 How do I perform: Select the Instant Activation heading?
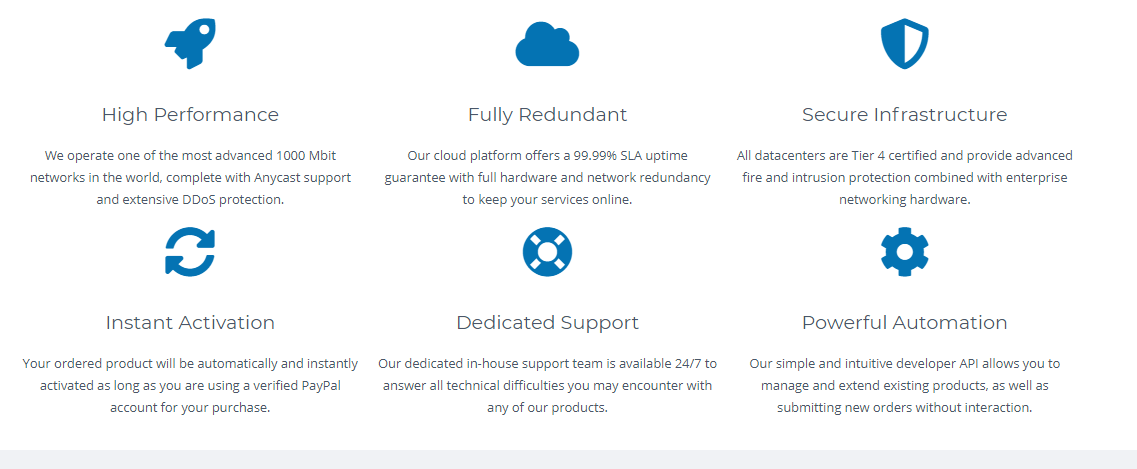click(x=190, y=323)
